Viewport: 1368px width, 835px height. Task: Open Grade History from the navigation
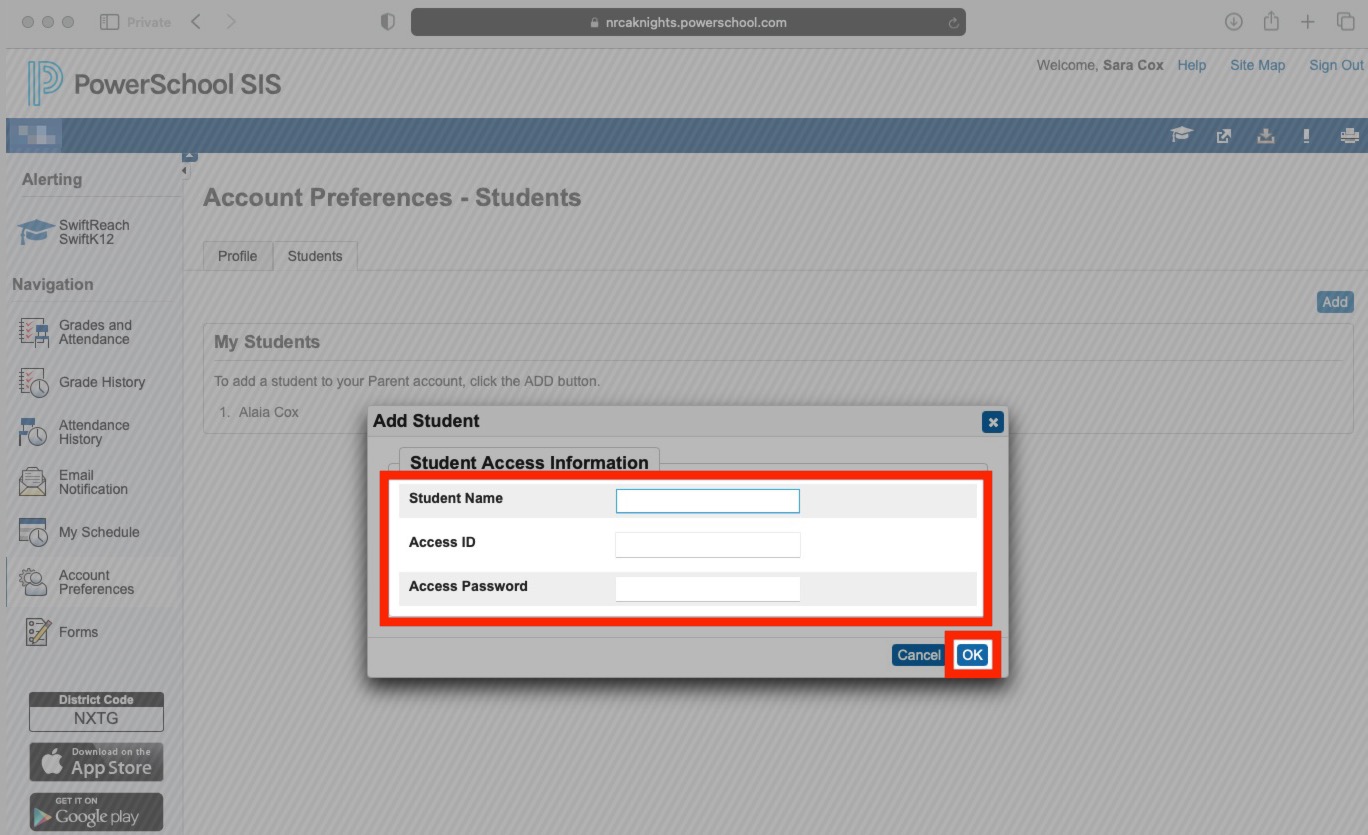pyautogui.click(x=101, y=382)
